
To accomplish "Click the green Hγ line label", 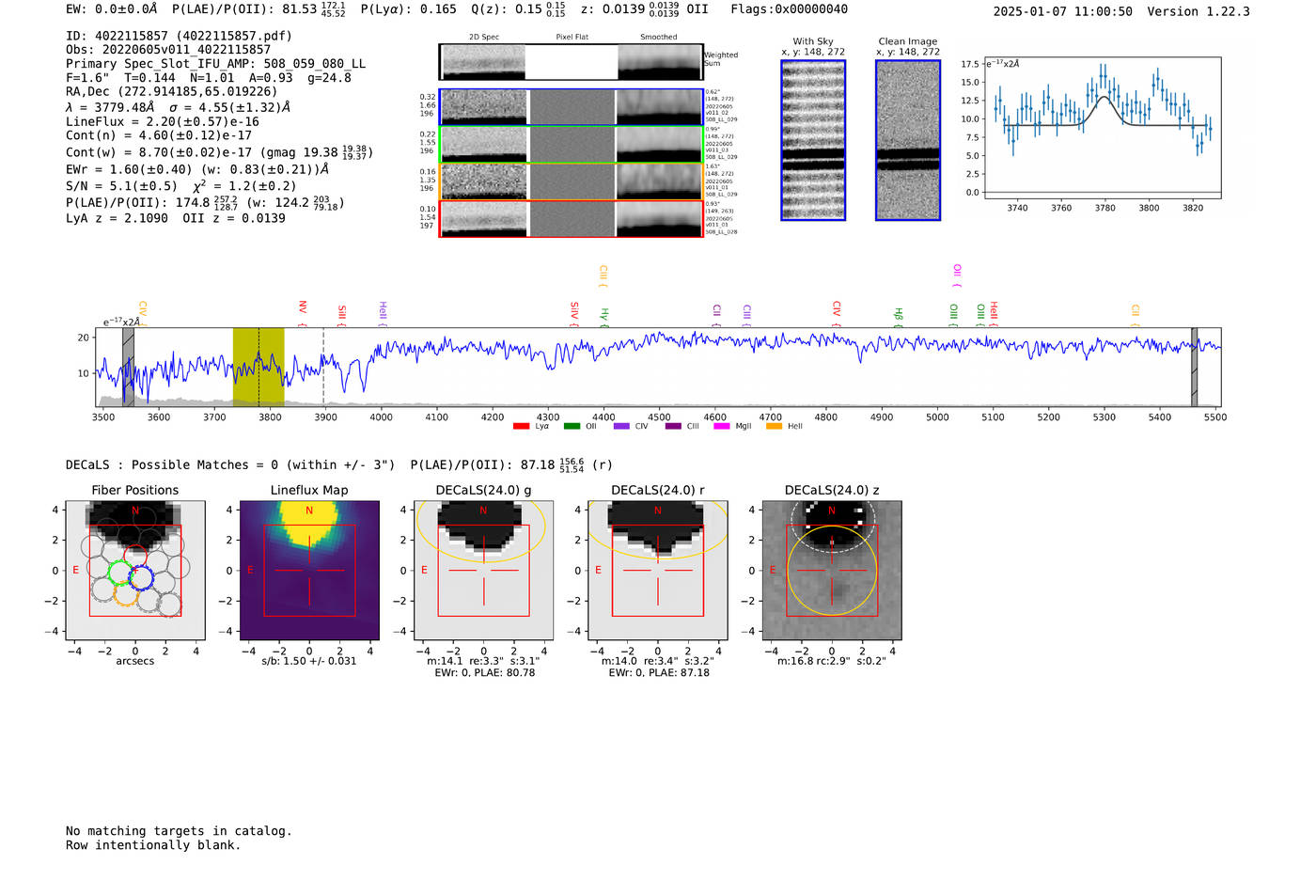I will [604, 317].
